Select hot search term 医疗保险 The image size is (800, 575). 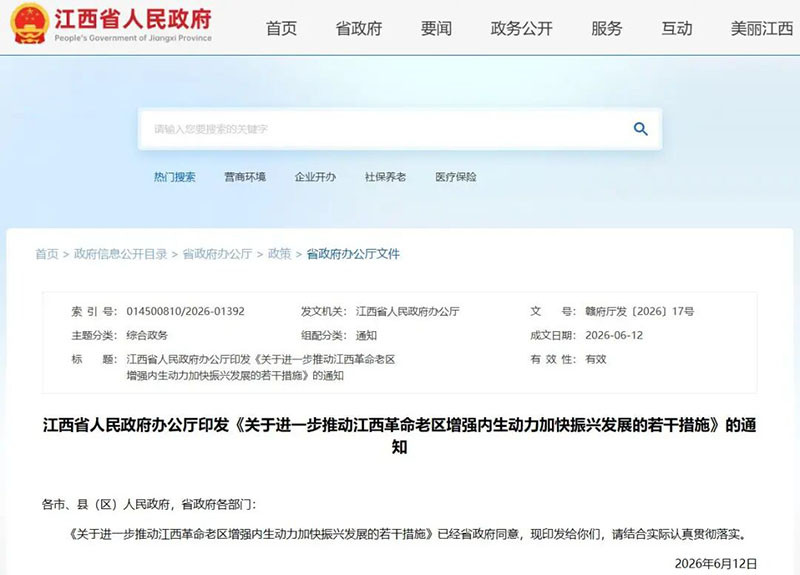point(456,177)
